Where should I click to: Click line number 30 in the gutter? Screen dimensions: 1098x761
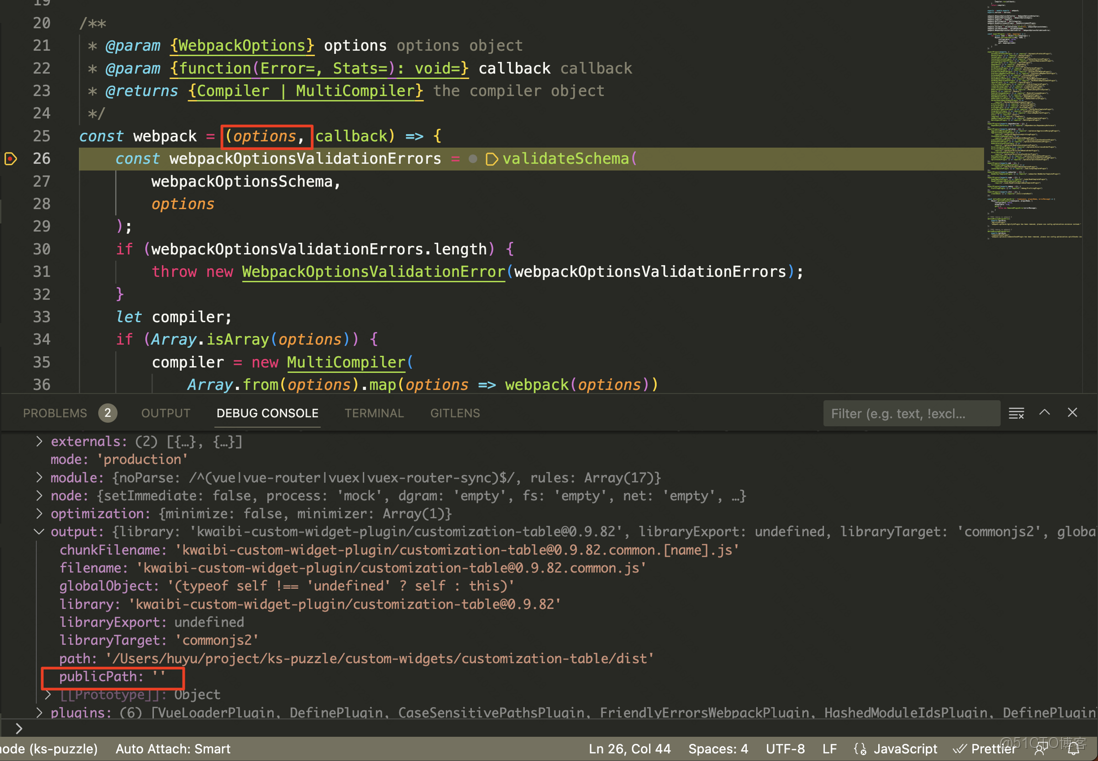41,249
